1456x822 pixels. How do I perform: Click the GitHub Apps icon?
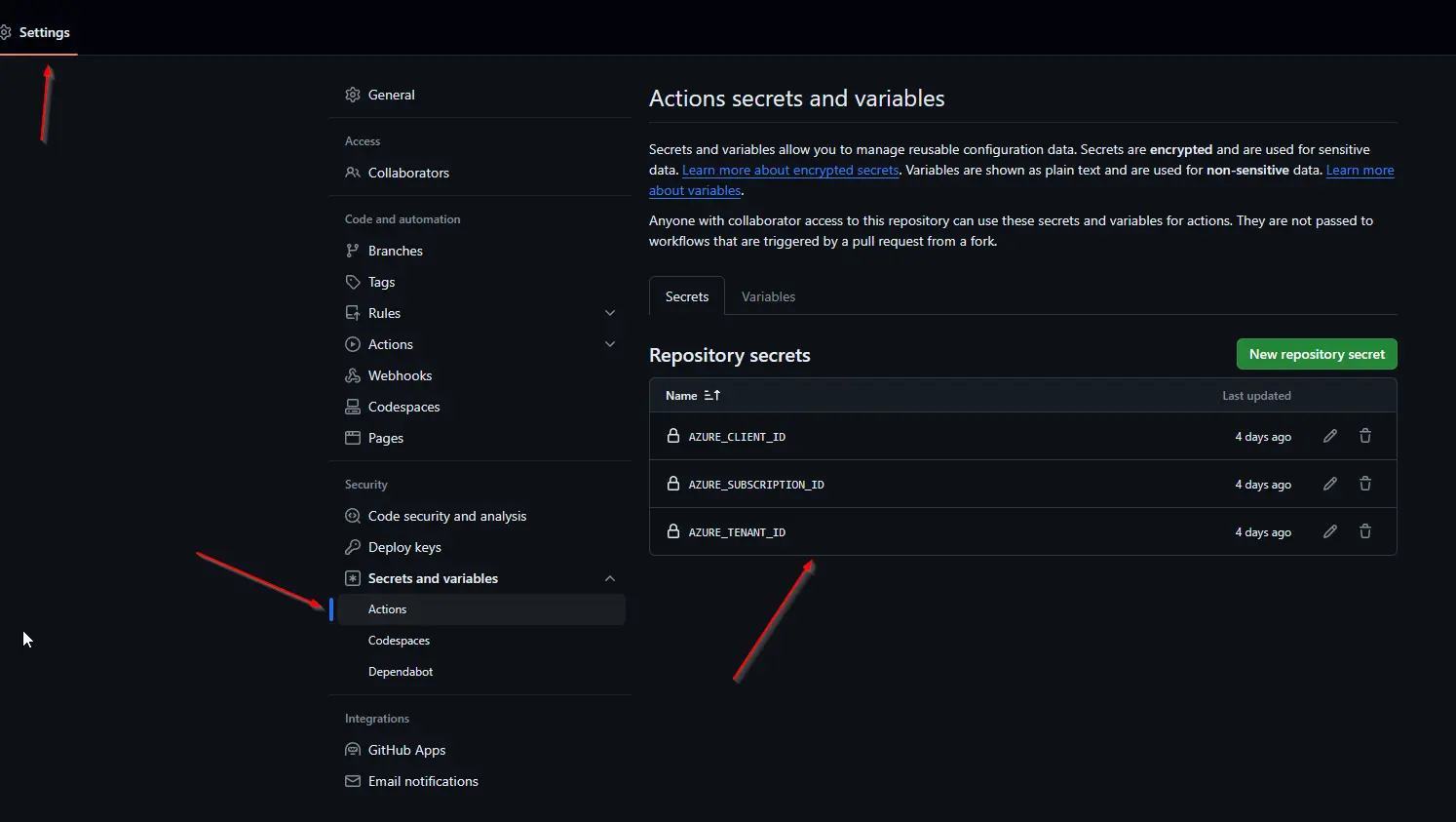point(353,750)
